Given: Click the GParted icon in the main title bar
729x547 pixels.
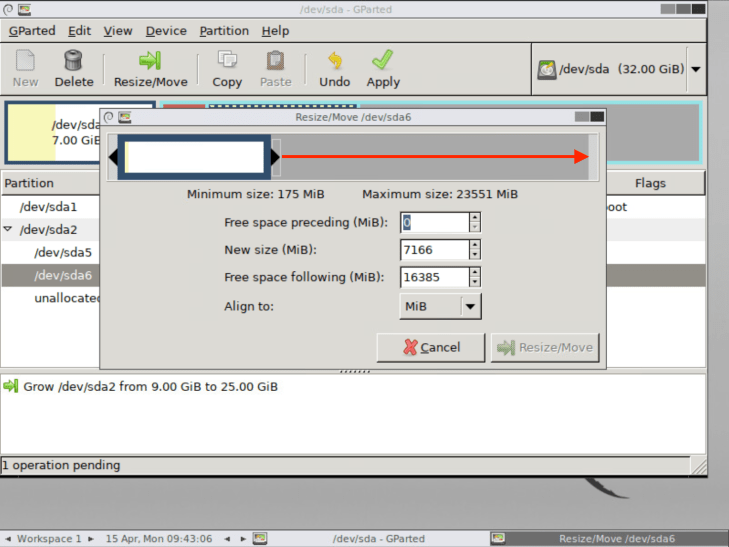Looking at the screenshot, I should [x=24, y=9].
